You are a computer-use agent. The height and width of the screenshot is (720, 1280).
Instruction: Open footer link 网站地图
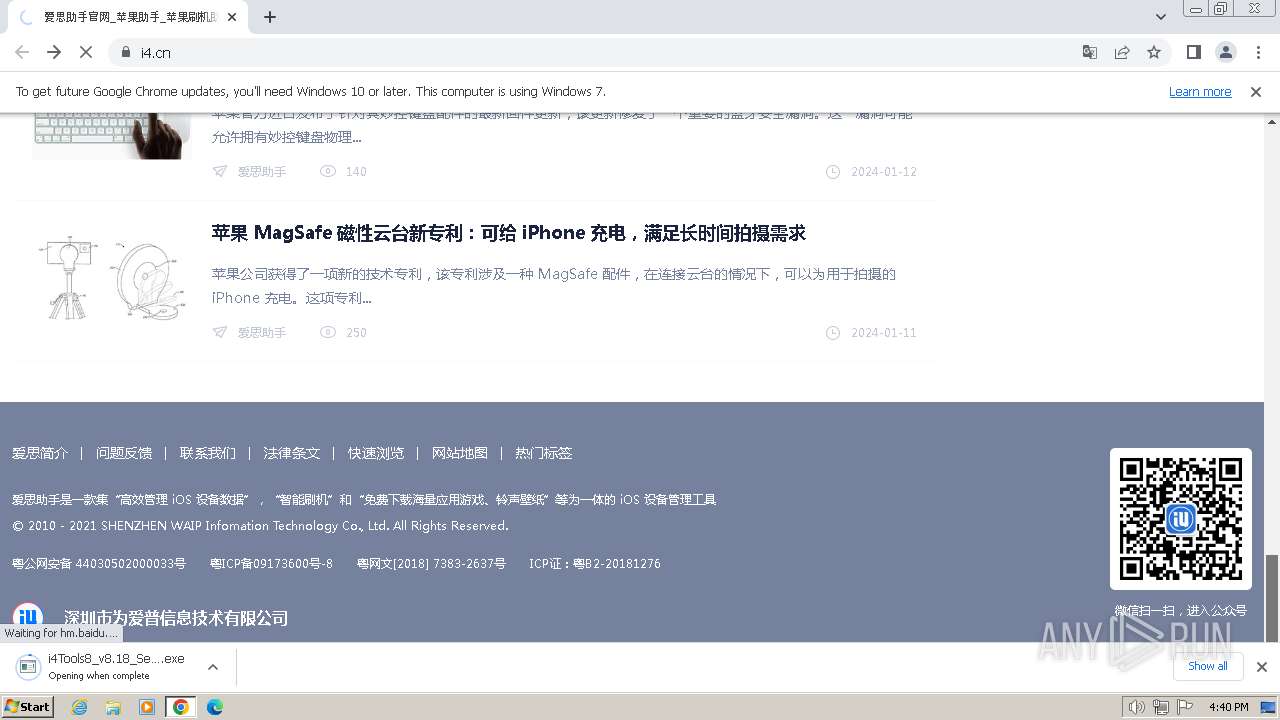[x=460, y=453]
